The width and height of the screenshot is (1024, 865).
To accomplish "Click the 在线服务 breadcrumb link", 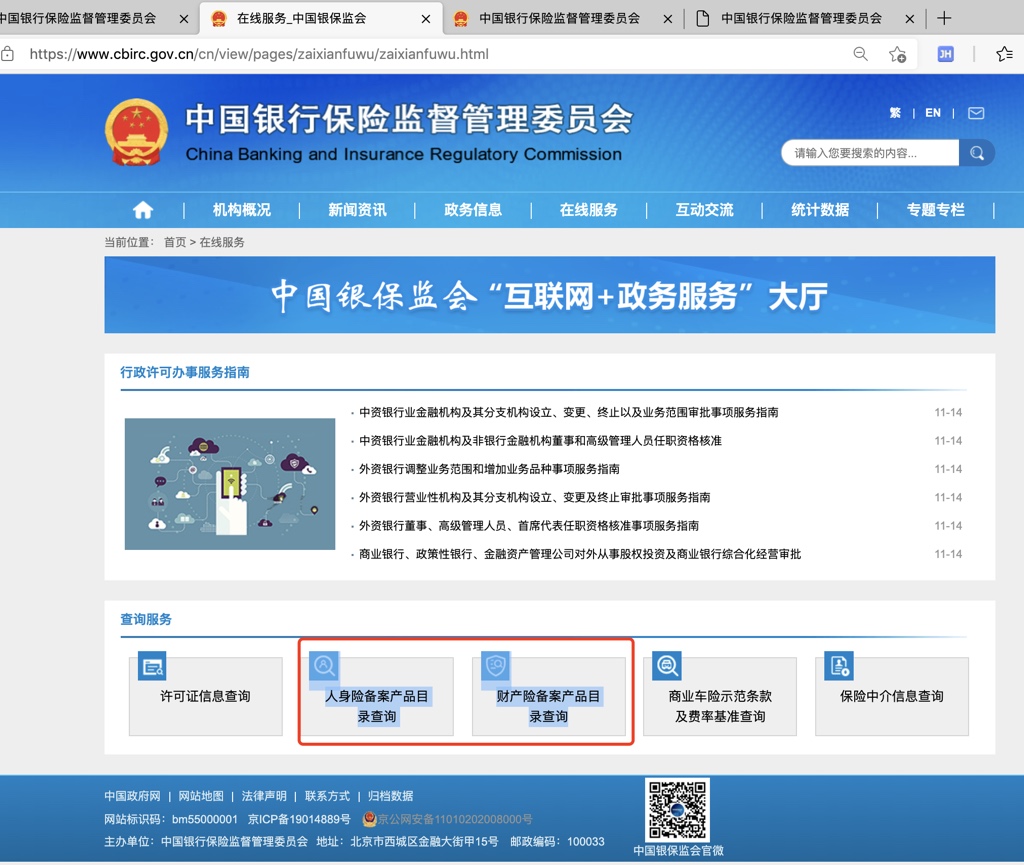I will tap(222, 242).
